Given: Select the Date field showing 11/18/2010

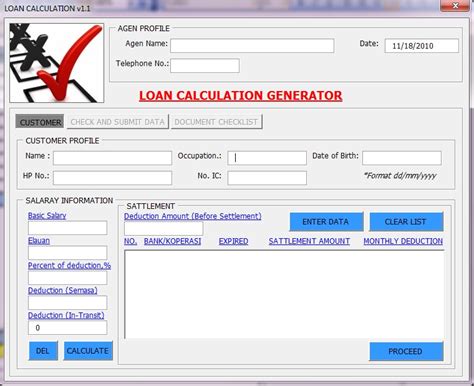Looking at the screenshot, I should [422, 46].
